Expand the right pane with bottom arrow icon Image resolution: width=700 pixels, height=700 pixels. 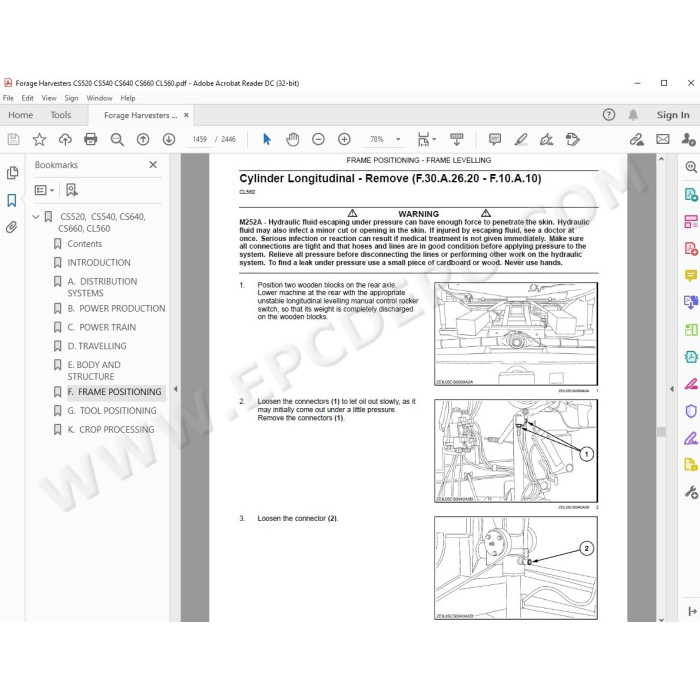coord(692,611)
